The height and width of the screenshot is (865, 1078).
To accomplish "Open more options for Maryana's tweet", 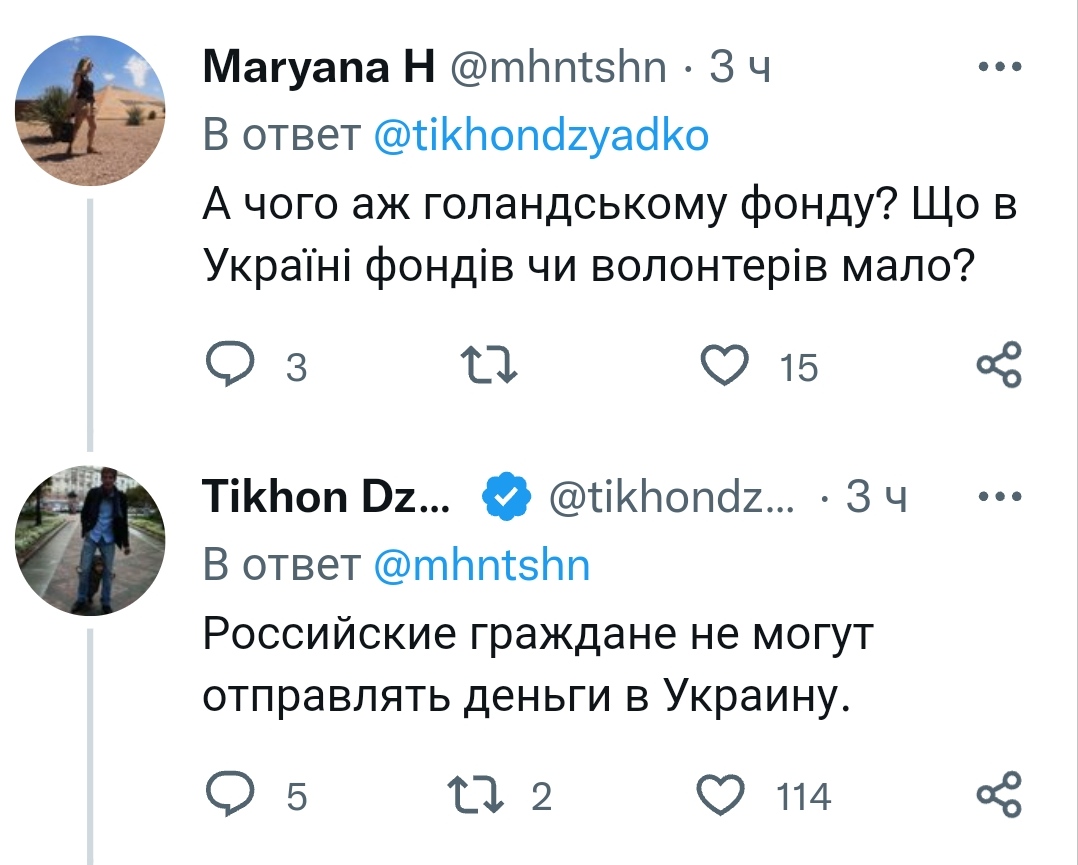I will point(998,68).
